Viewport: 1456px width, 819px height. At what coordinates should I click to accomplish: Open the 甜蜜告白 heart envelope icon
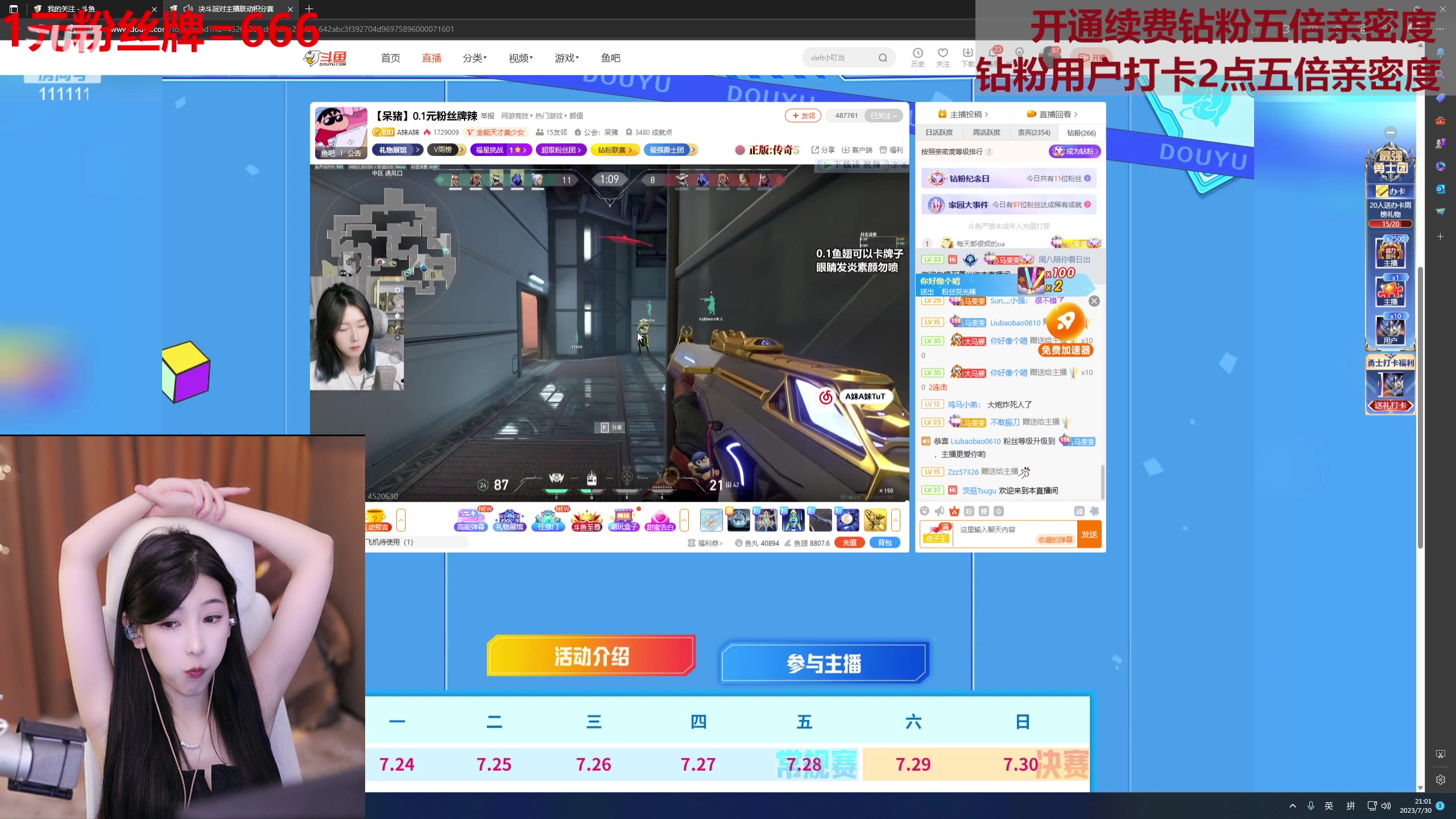[660, 519]
